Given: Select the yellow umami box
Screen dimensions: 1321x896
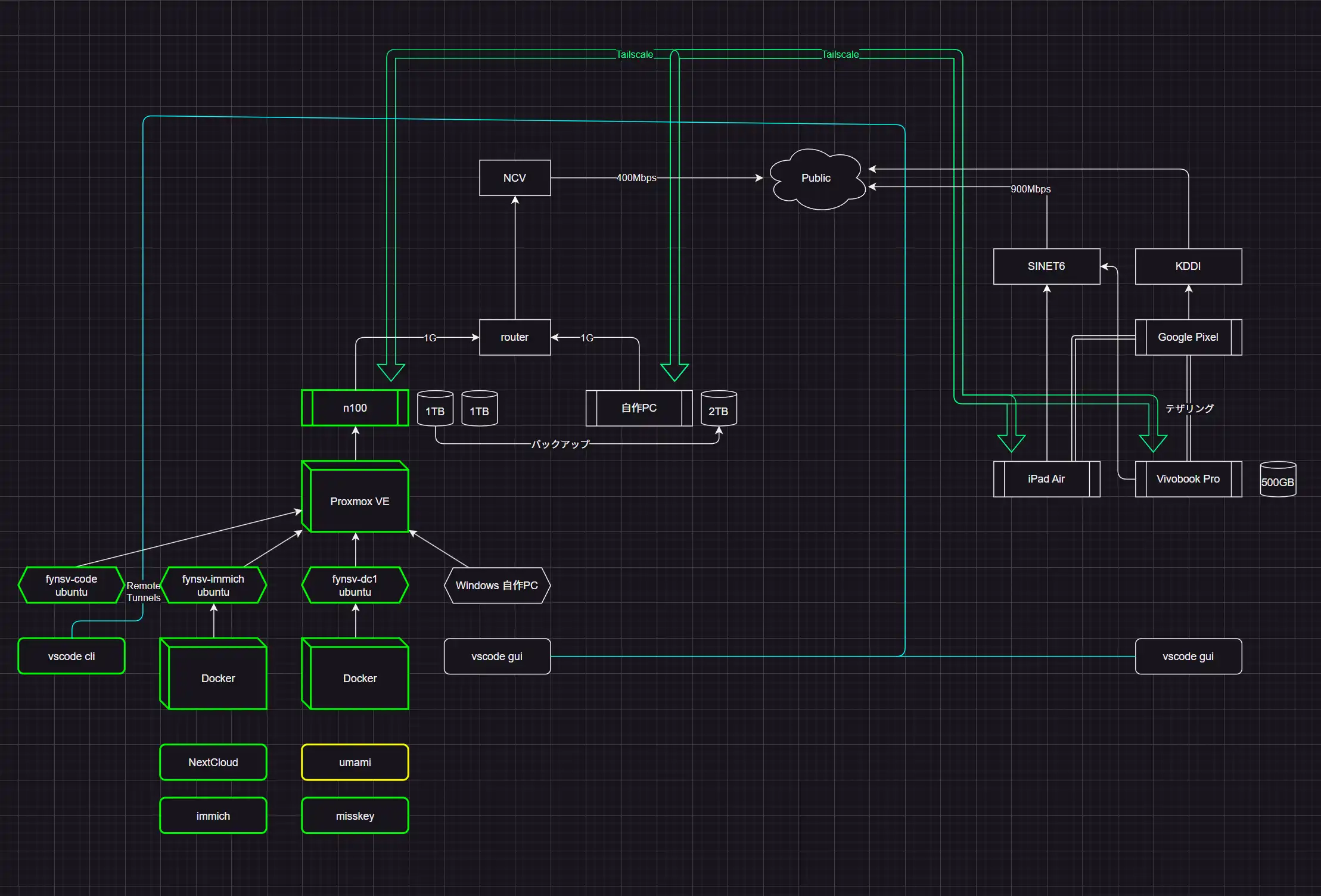Looking at the screenshot, I should tap(355, 762).
